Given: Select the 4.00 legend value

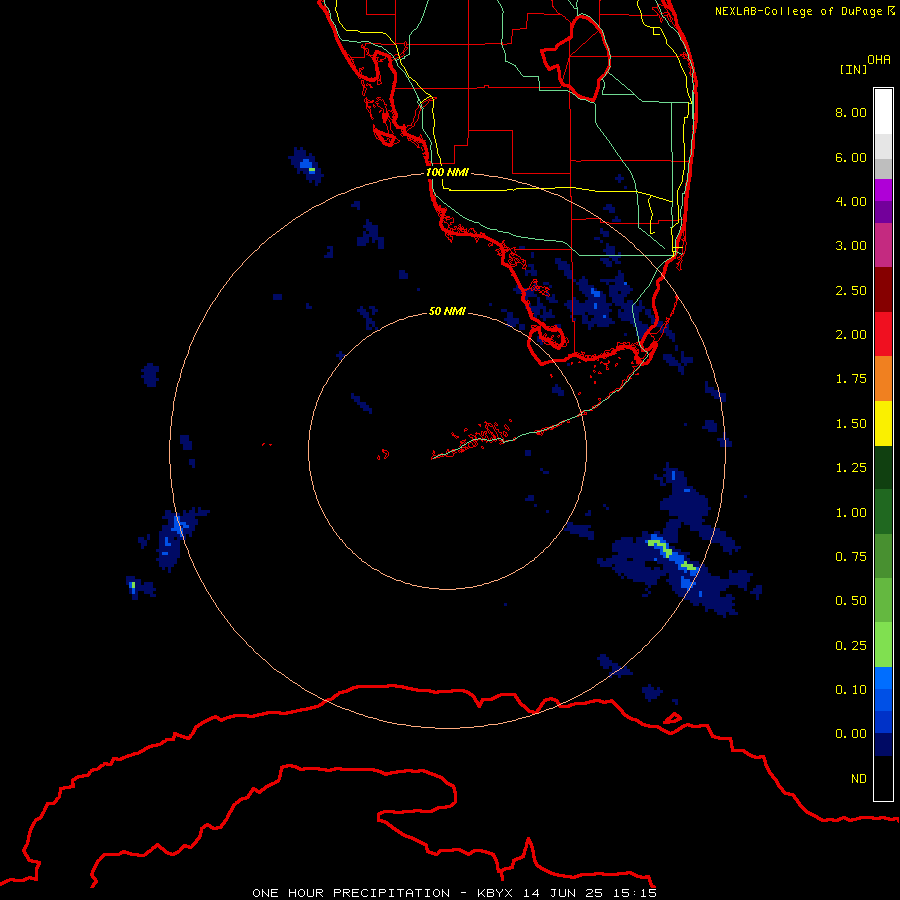Looking at the screenshot, I should pyautogui.click(x=851, y=201).
